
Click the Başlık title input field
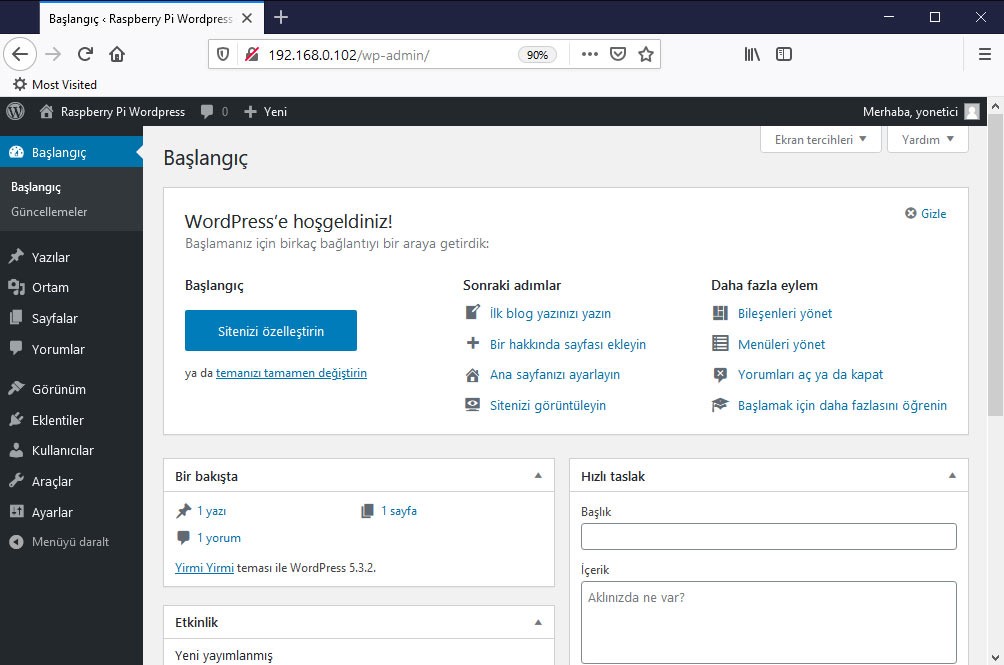coord(768,536)
